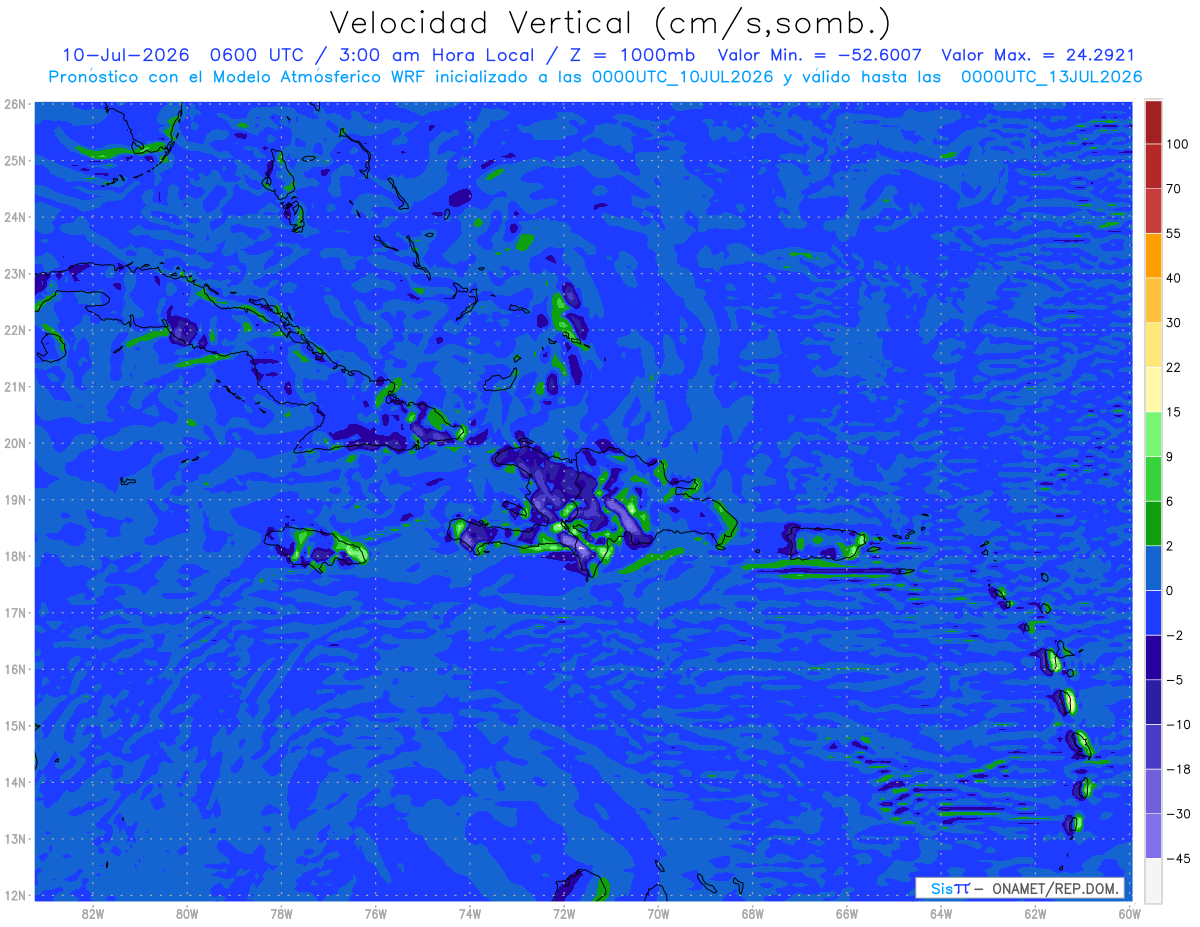Select the dark red swatch above 100

[1153, 122]
